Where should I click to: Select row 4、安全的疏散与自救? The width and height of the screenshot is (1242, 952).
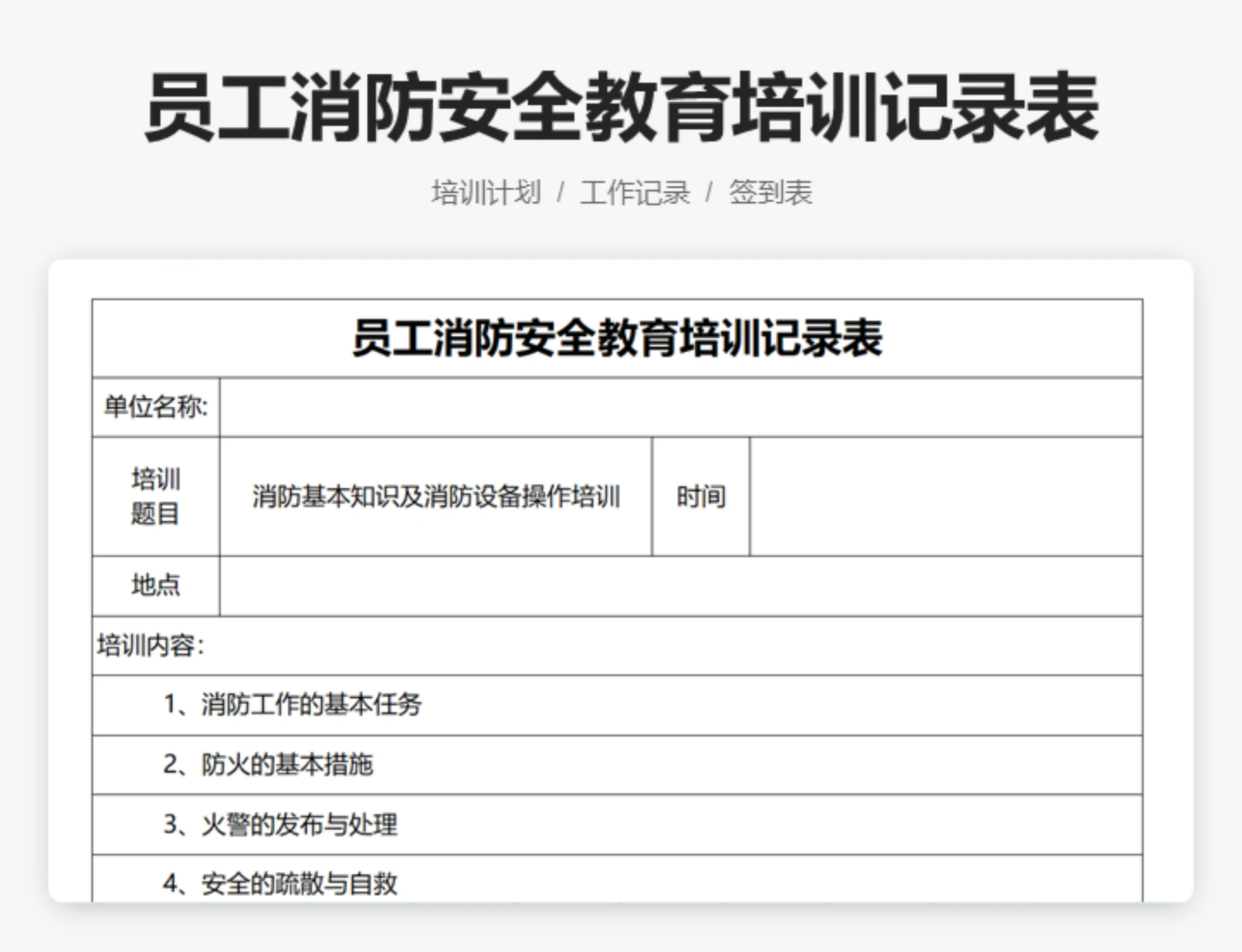pyautogui.click(x=617, y=879)
